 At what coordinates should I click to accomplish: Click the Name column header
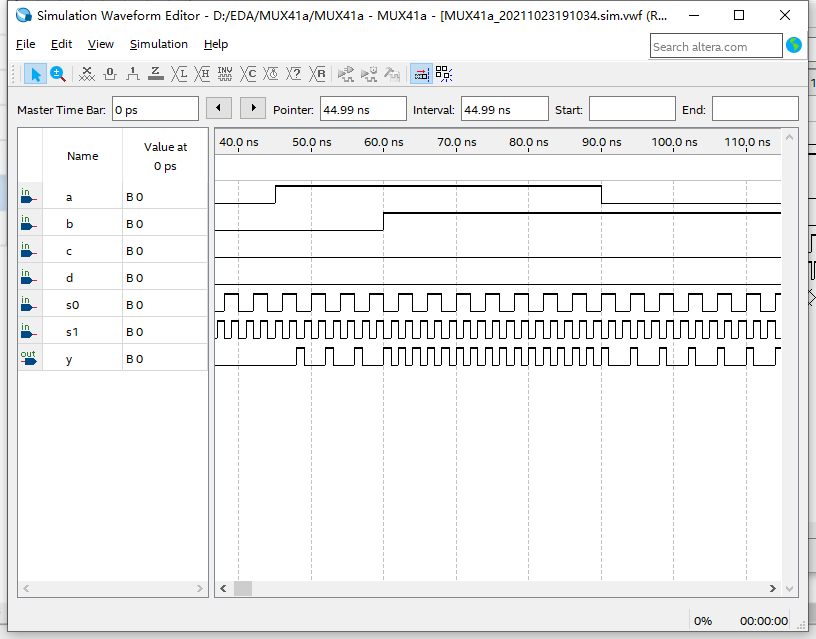pos(82,156)
